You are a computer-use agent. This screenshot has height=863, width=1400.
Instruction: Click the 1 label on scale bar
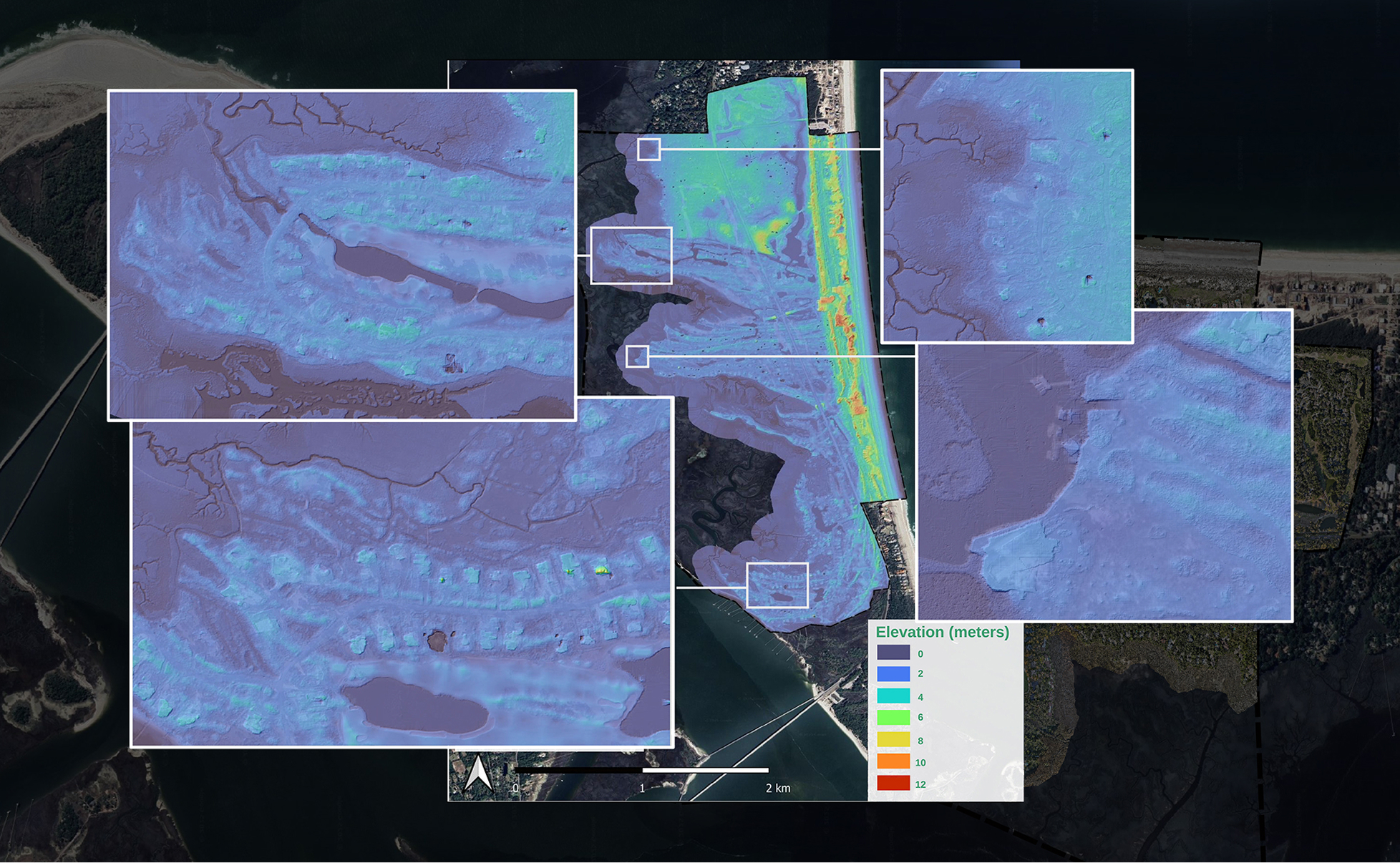click(642, 789)
